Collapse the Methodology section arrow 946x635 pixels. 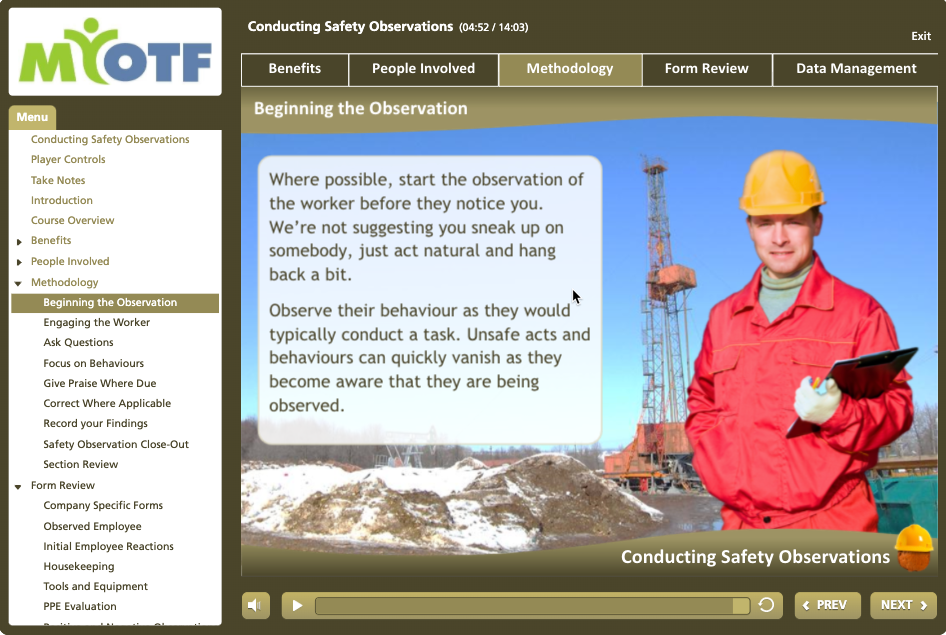point(18,283)
